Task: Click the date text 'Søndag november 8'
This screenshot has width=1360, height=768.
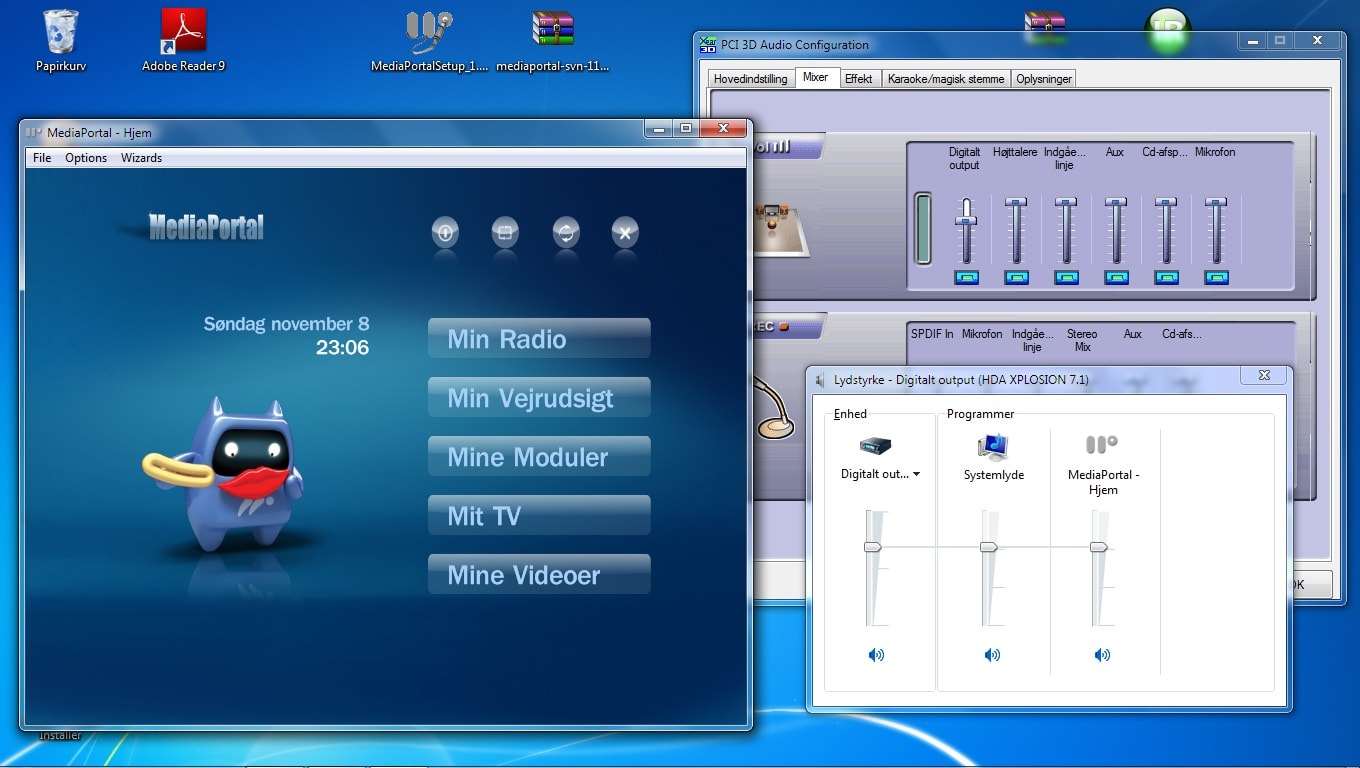Action: point(286,324)
